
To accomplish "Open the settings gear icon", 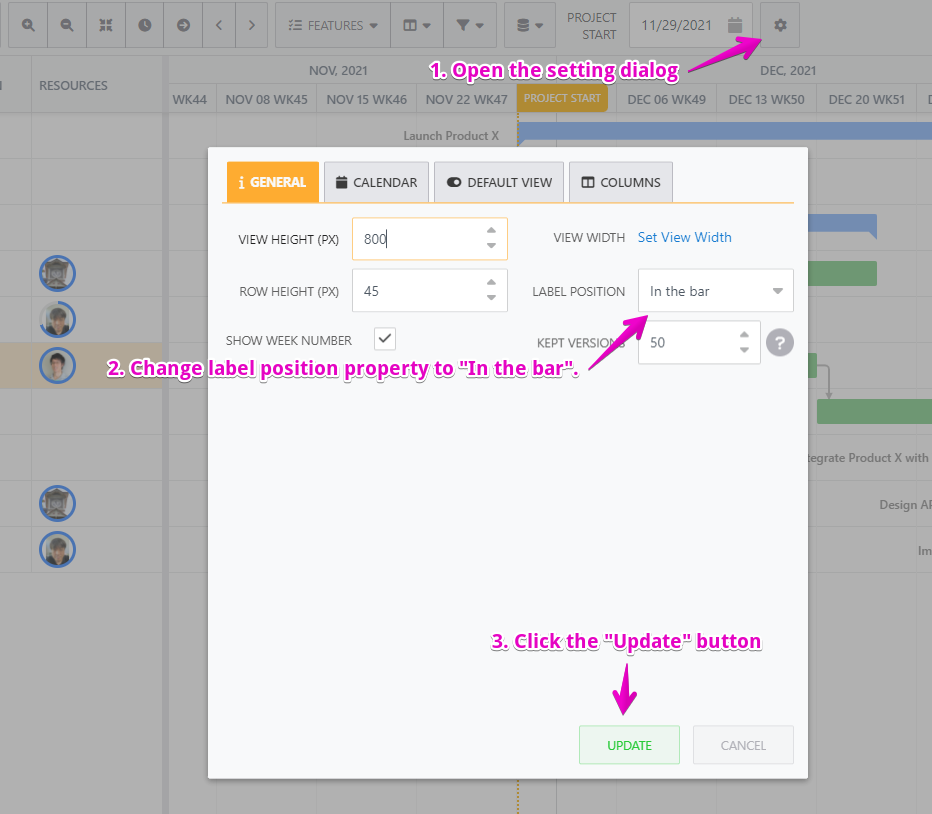I will pos(779,25).
